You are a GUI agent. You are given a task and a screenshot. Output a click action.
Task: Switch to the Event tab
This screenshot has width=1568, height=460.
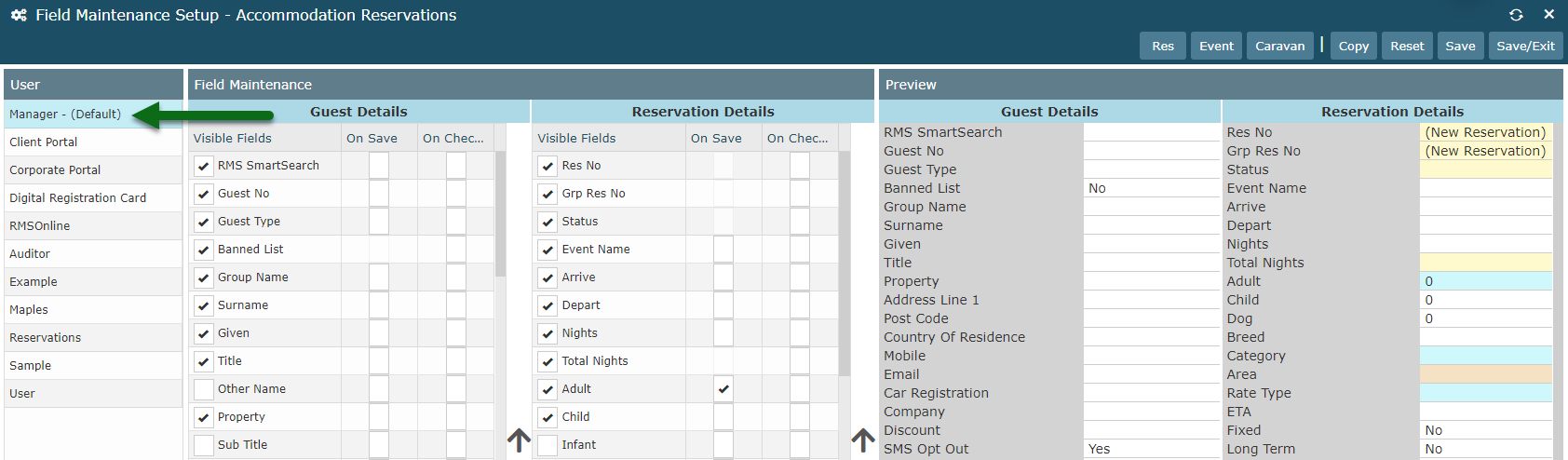[1216, 46]
